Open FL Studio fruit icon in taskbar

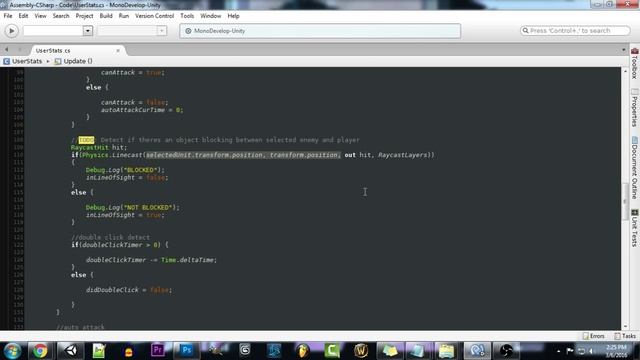(x=303, y=351)
